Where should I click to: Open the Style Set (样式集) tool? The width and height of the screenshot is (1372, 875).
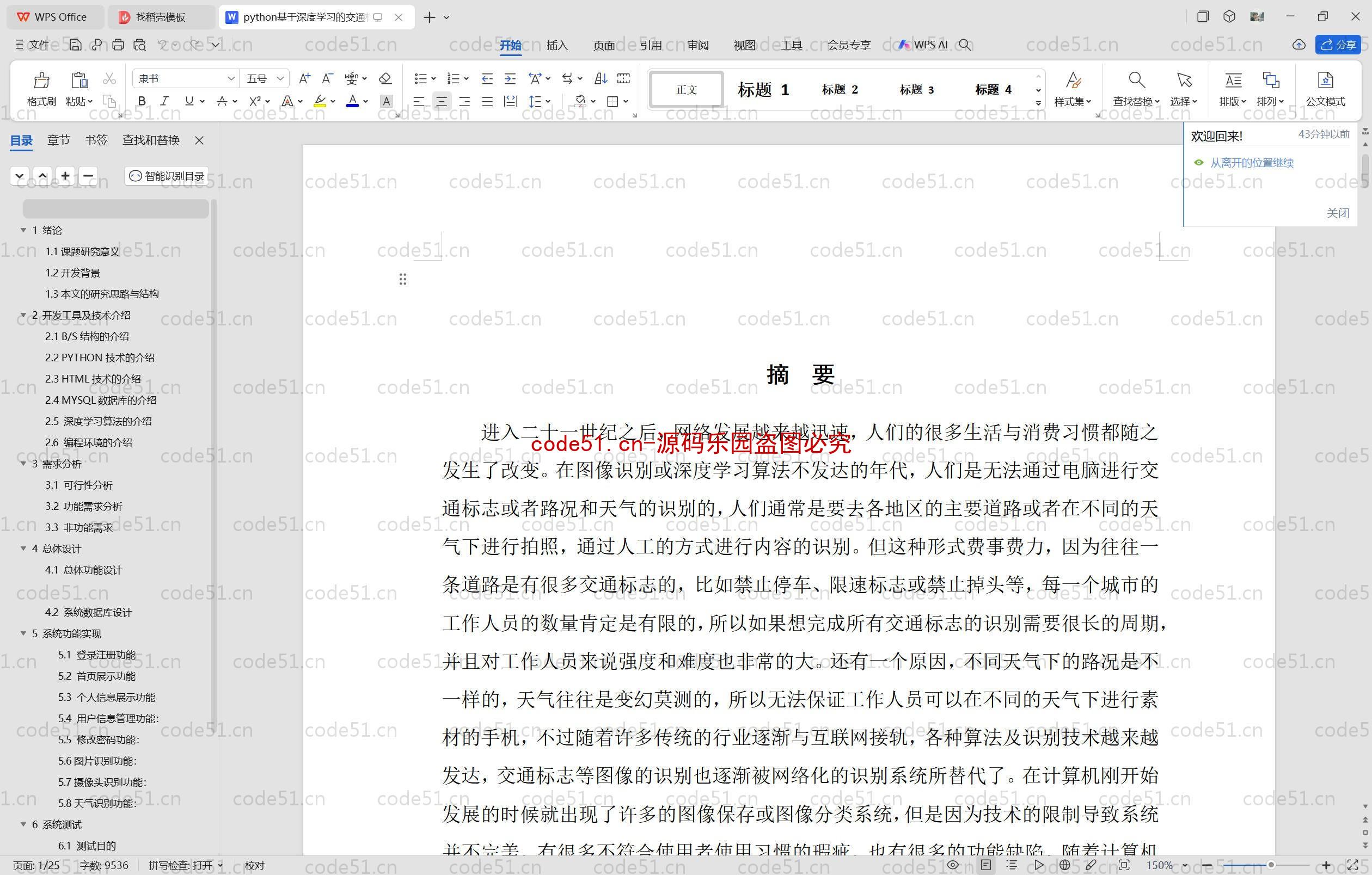coord(1073,89)
